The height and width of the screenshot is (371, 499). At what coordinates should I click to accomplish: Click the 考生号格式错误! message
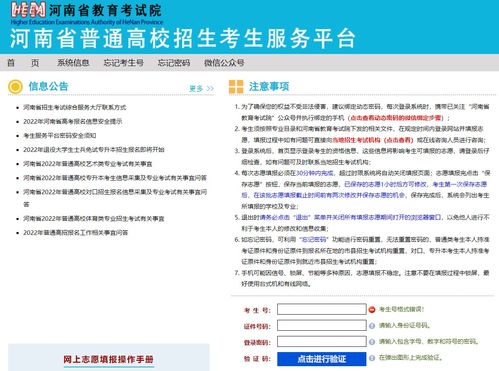401,309
